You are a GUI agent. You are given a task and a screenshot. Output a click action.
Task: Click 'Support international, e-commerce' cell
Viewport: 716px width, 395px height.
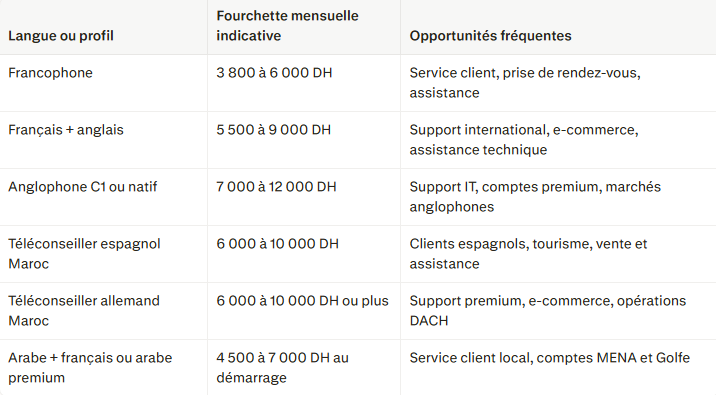click(x=524, y=140)
